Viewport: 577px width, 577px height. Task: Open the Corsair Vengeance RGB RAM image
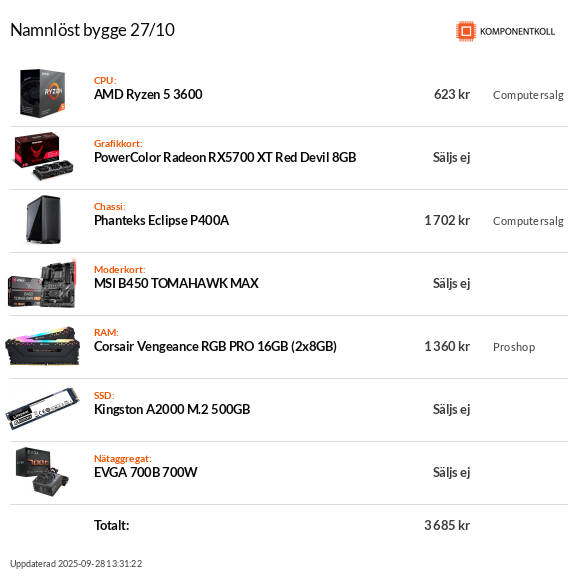42,346
